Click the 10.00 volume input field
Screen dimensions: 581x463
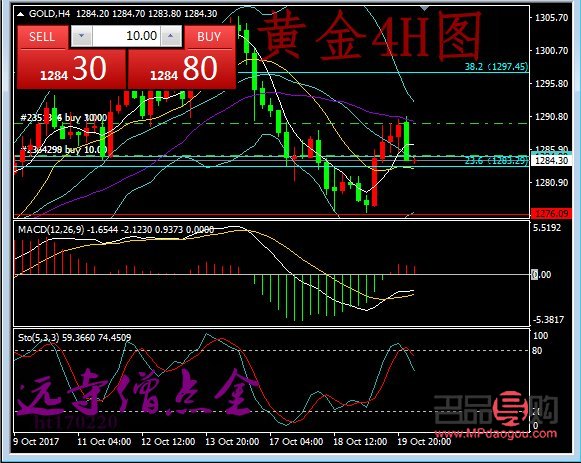tap(126, 36)
